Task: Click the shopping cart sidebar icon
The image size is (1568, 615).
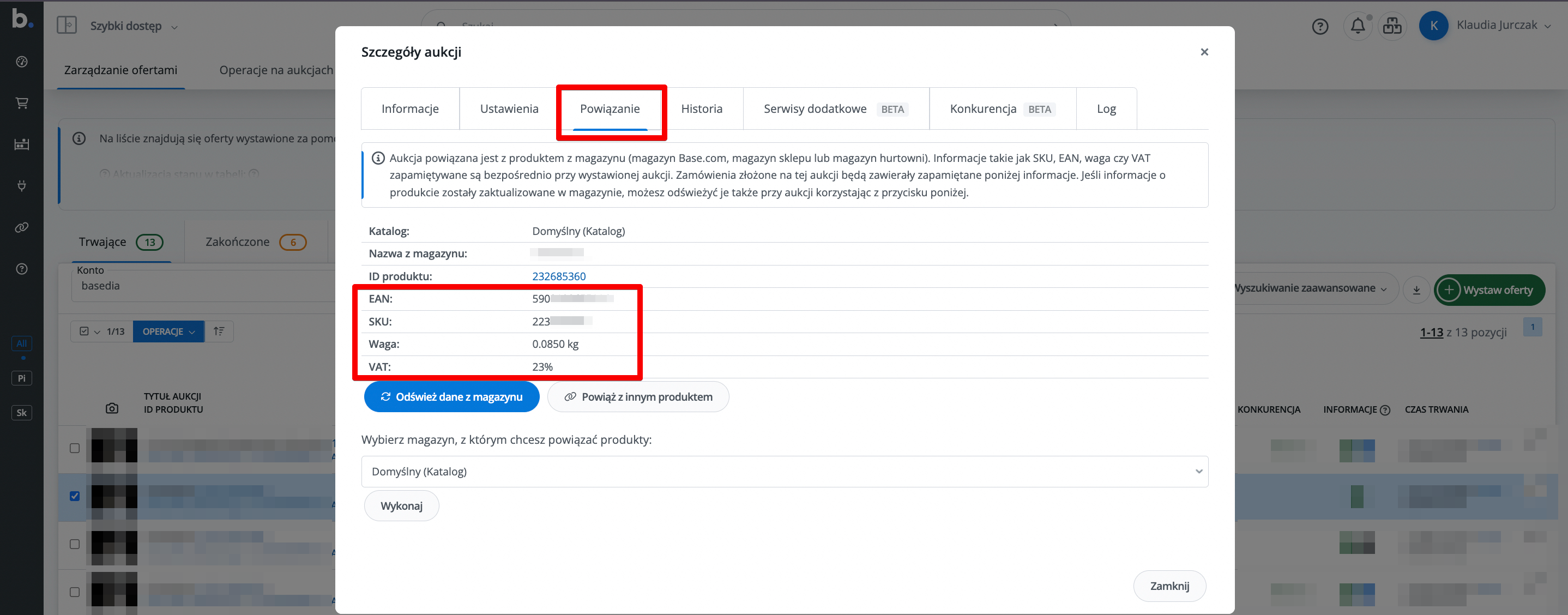Action: (22, 103)
